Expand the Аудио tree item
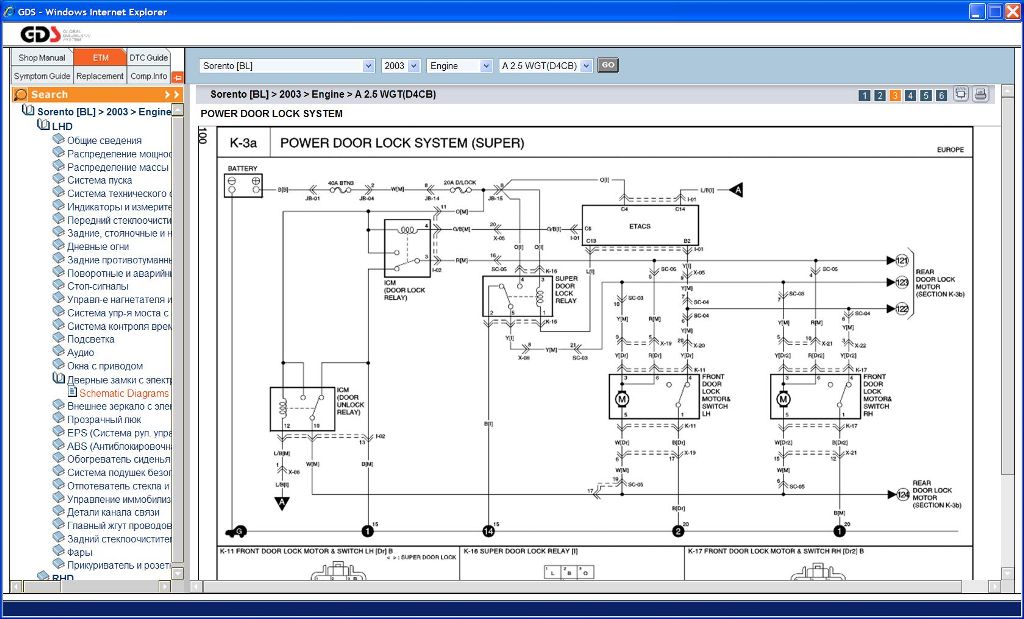The height and width of the screenshot is (619, 1024). coord(80,352)
